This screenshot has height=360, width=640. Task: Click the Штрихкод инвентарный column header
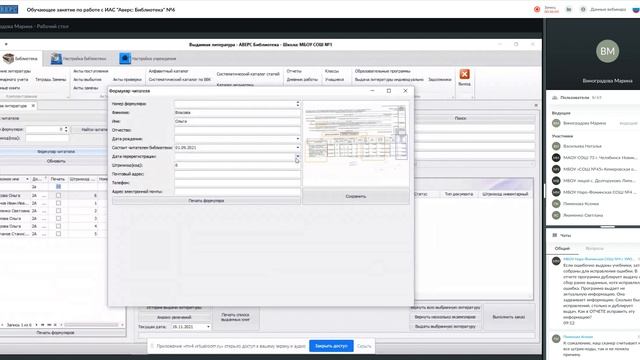click(x=505, y=194)
